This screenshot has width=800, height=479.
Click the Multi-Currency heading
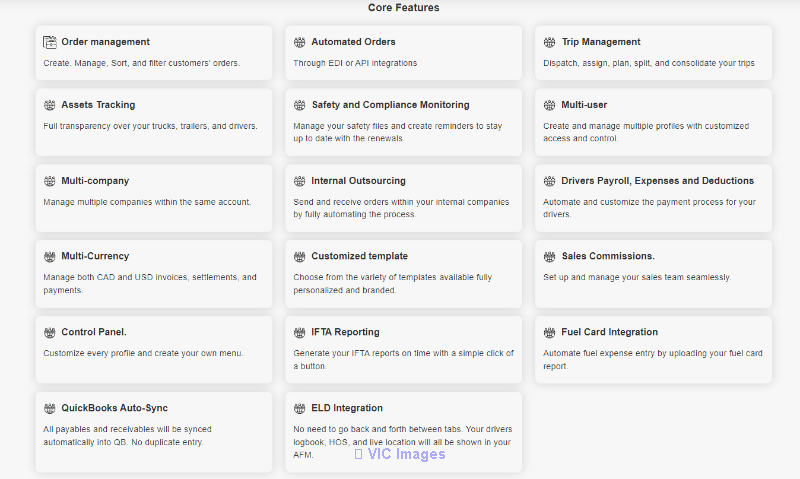coord(95,256)
